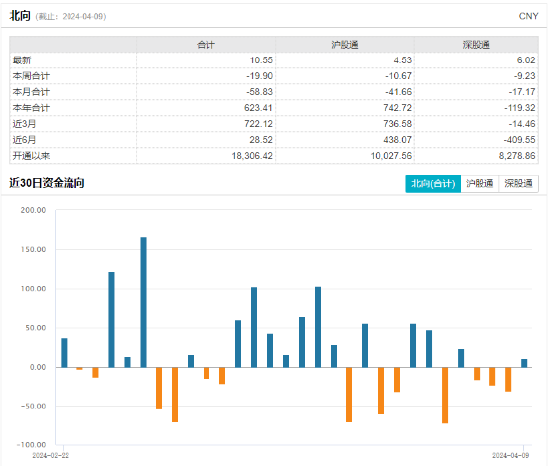Click the CNY currency label

[x=529, y=16]
